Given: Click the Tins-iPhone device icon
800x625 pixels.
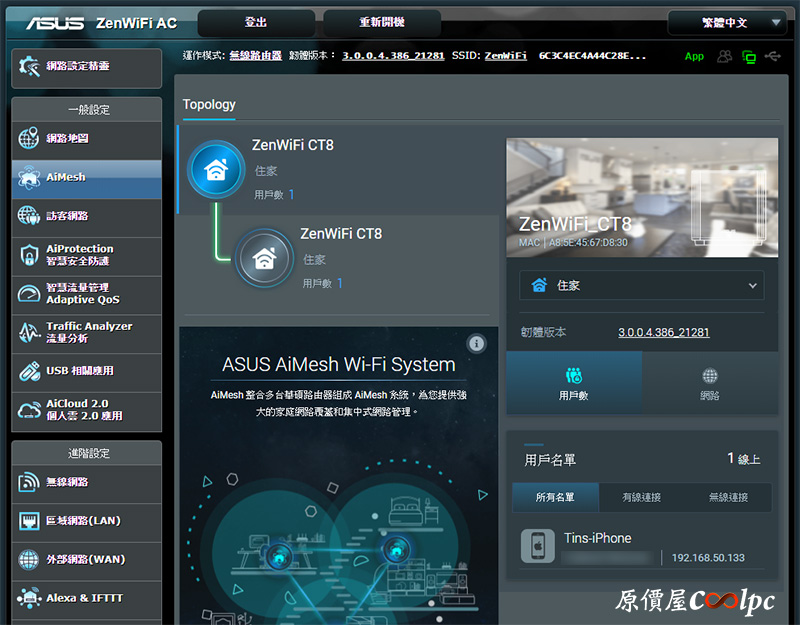Looking at the screenshot, I should click(x=537, y=546).
